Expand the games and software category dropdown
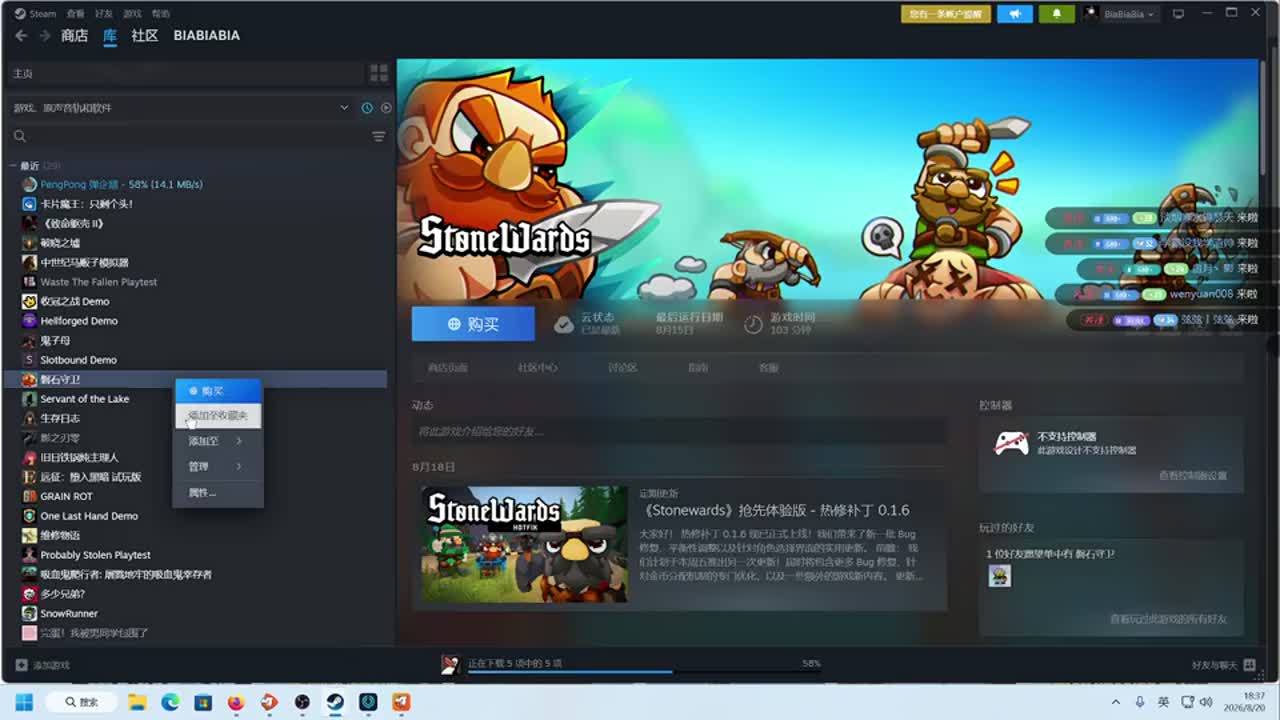The image size is (1280, 720). [x=344, y=108]
